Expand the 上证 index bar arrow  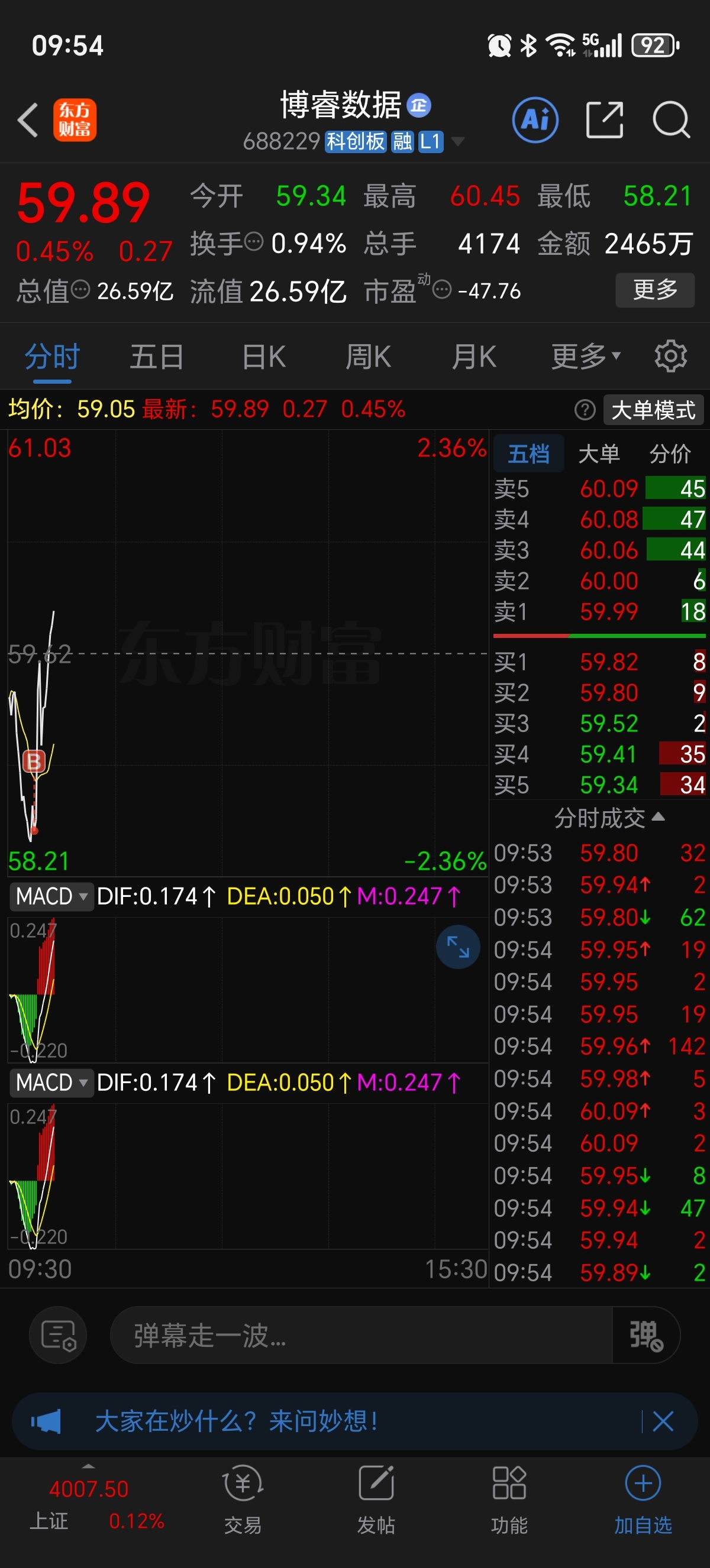coord(88,1467)
